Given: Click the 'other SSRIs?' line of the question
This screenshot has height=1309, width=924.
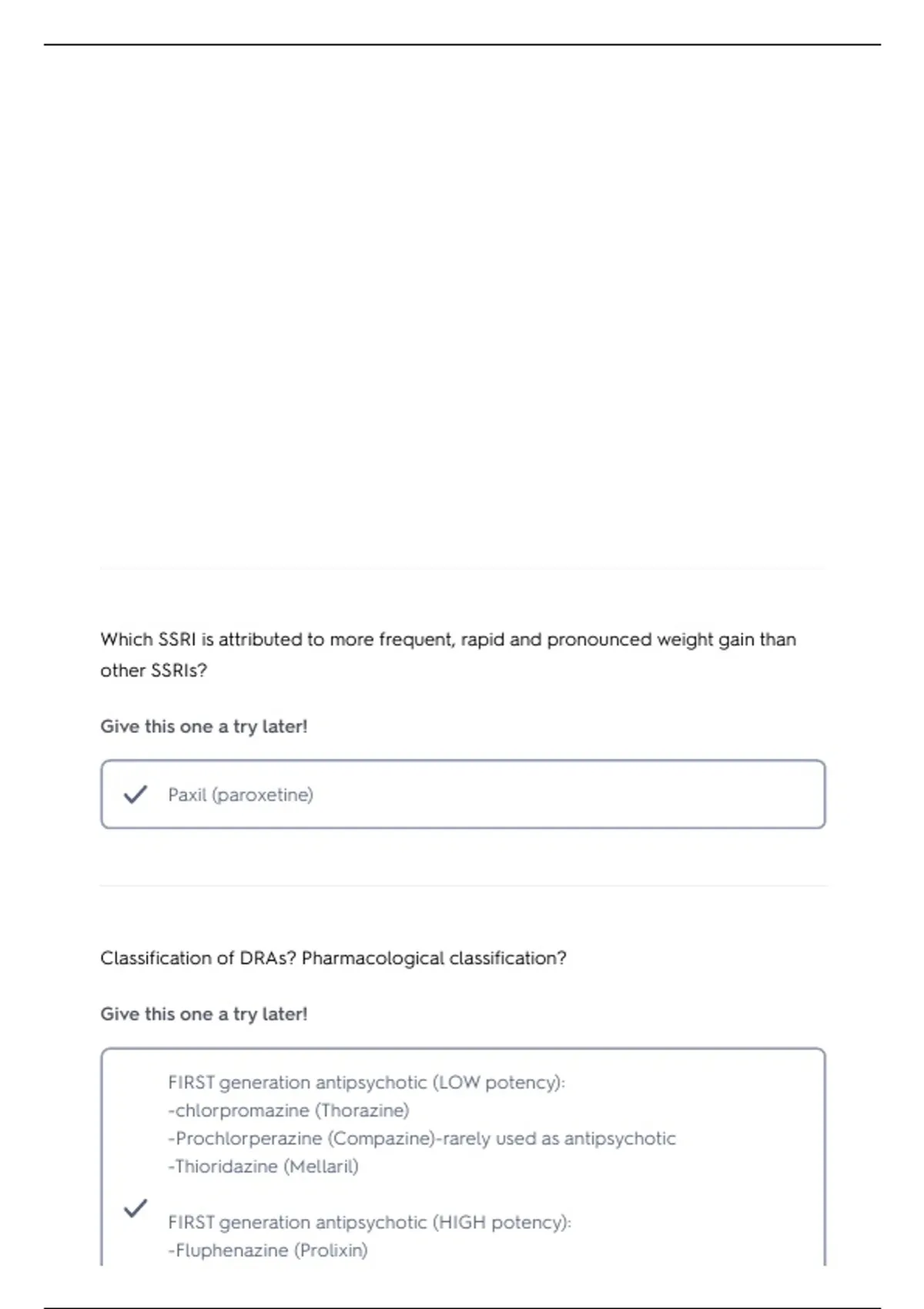Looking at the screenshot, I should [154, 671].
